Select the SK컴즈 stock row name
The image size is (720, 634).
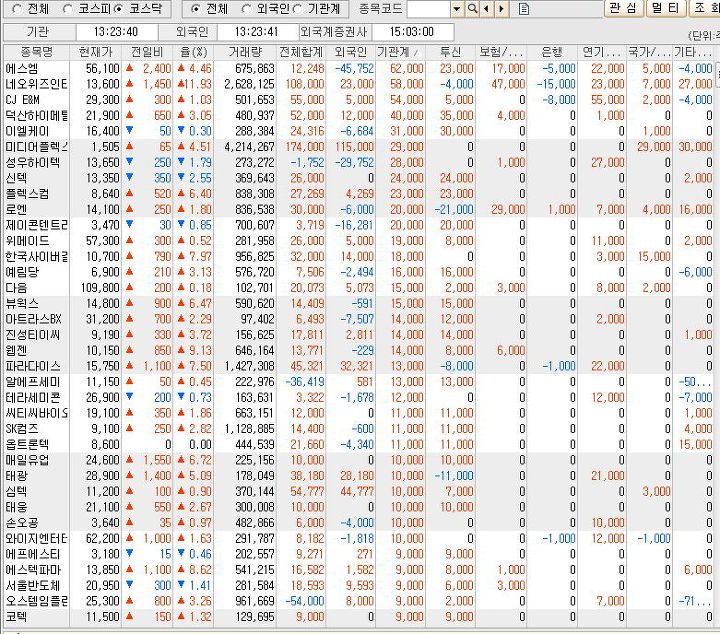click(x=22, y=429)
